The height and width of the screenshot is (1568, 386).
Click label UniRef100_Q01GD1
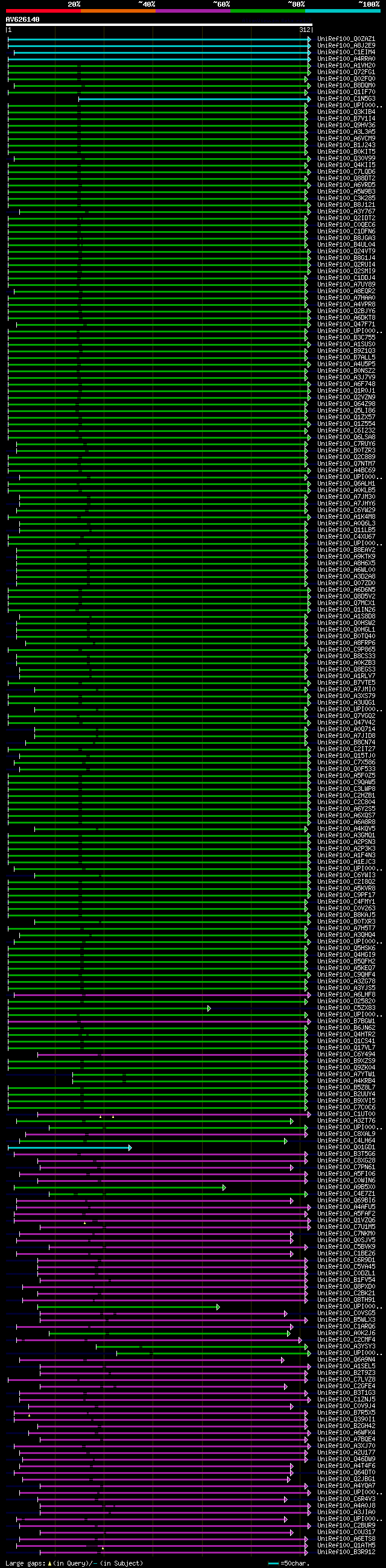(x=346, y=1147)
